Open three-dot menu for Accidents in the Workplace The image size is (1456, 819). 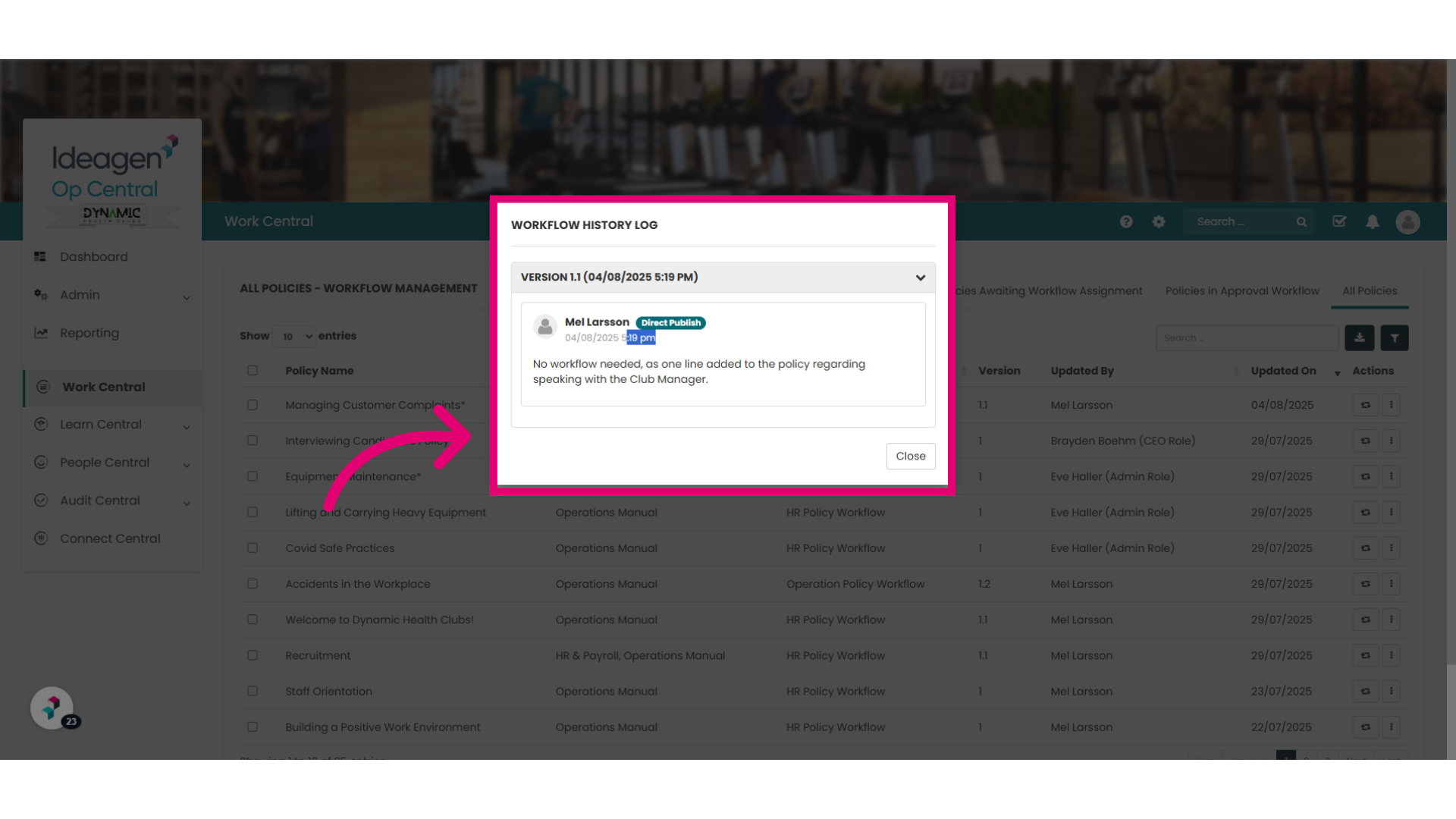[1392, 584]
